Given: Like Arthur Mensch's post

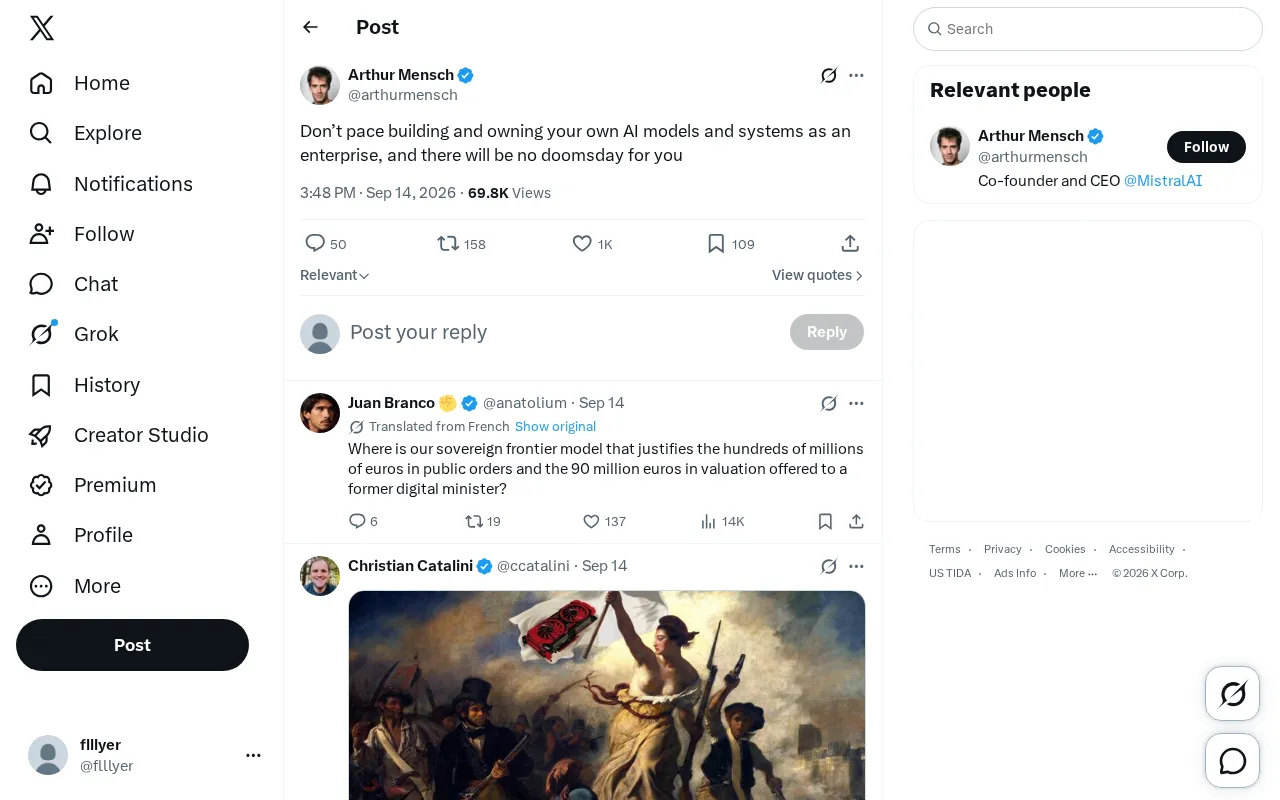Looking at the screenshot, I should [x=592, y=244].
